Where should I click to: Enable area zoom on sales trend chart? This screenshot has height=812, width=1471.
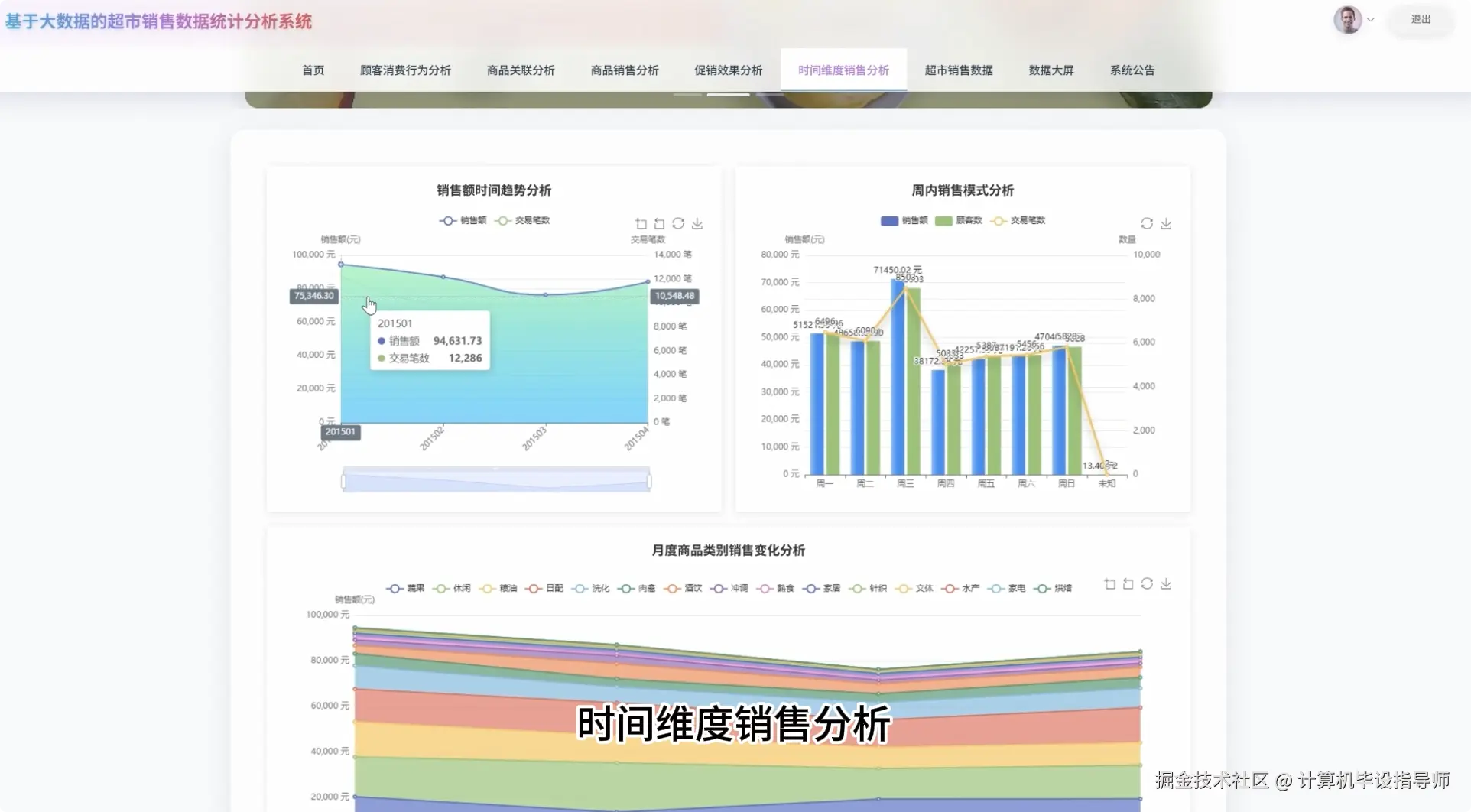[641, 223]
